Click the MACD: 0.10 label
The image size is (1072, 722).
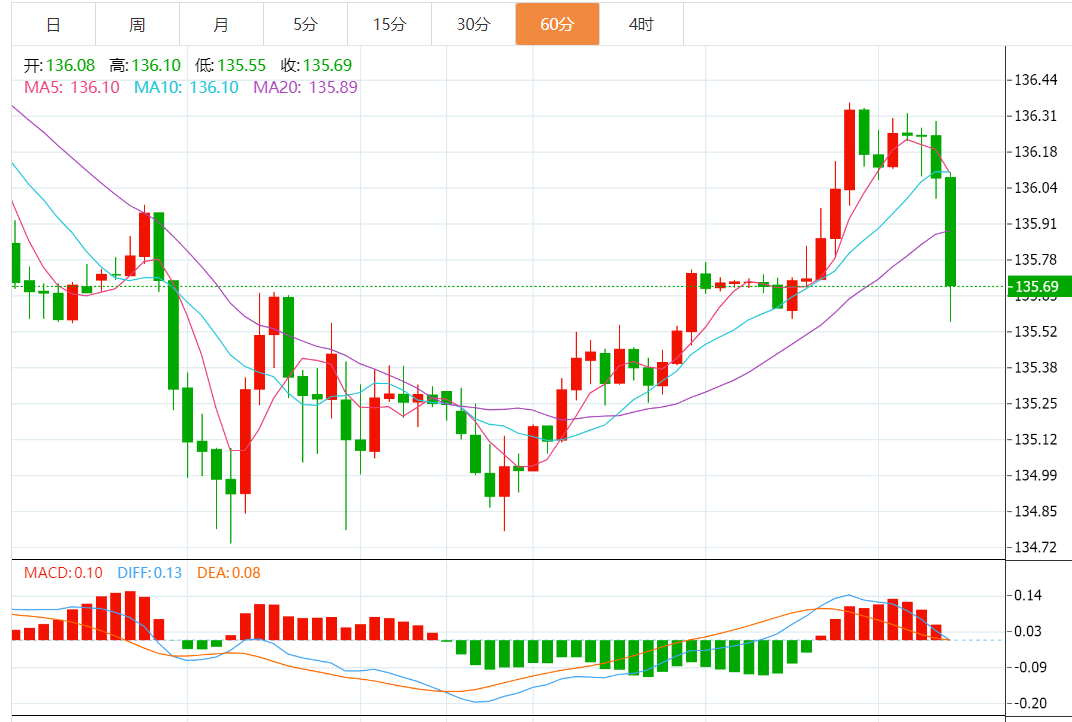point(63,573)
